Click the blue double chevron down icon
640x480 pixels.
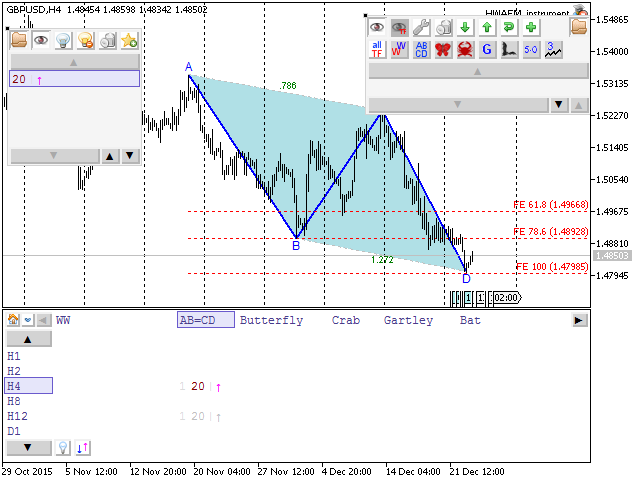coord(28,320)
